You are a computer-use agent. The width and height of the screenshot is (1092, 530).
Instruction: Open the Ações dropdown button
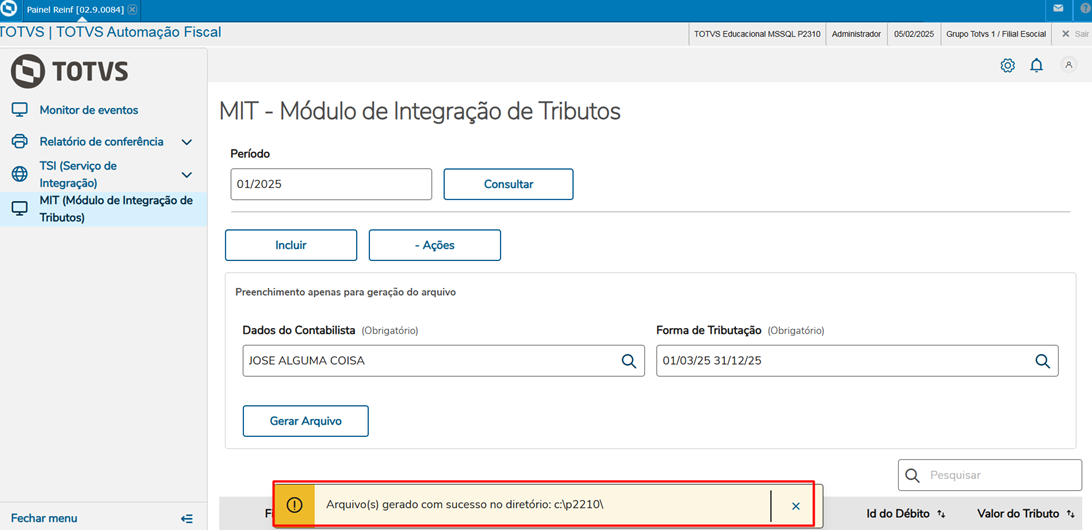click(435, 245)
